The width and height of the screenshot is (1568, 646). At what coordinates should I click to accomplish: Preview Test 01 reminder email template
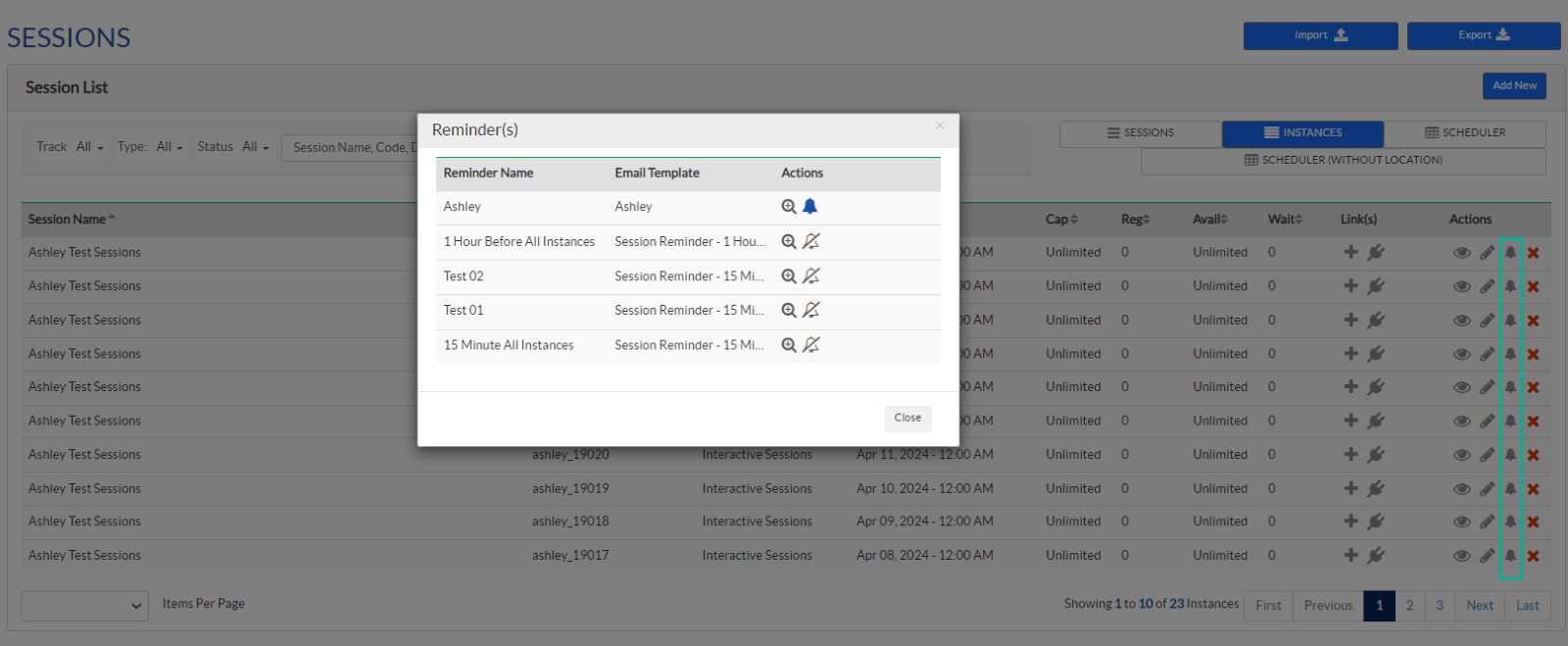[x=788, y=311]
